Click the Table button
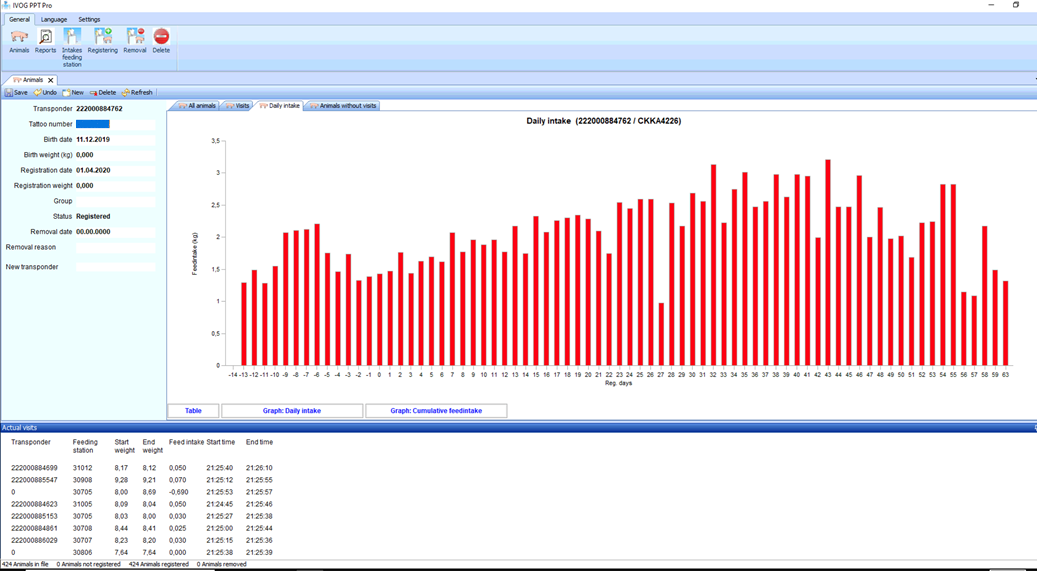This screenshot has height=571, width=1037. (x=193, y=411)
